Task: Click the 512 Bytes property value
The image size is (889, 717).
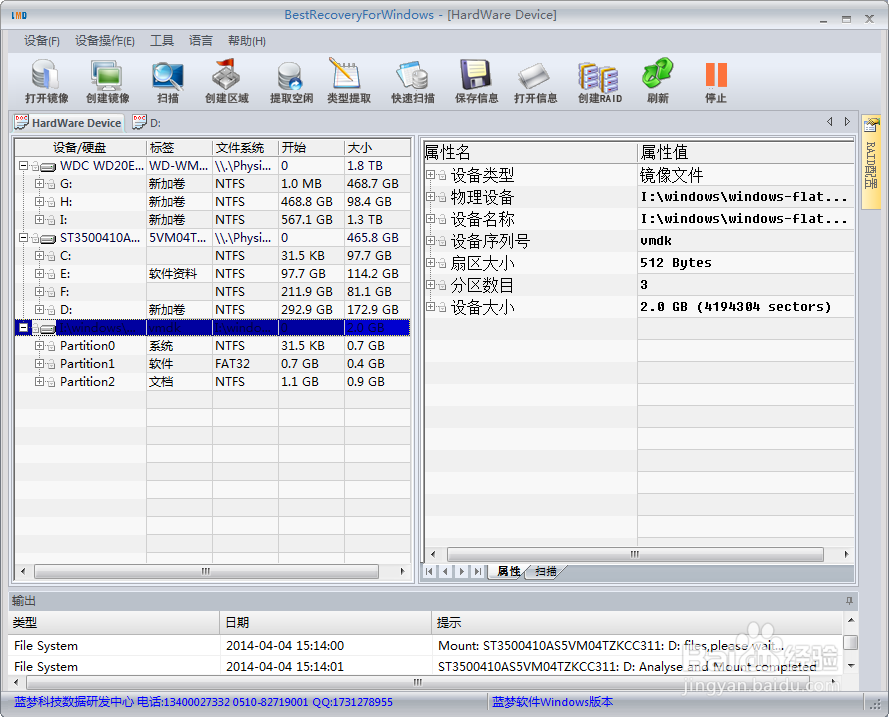Action: (675, 262)
